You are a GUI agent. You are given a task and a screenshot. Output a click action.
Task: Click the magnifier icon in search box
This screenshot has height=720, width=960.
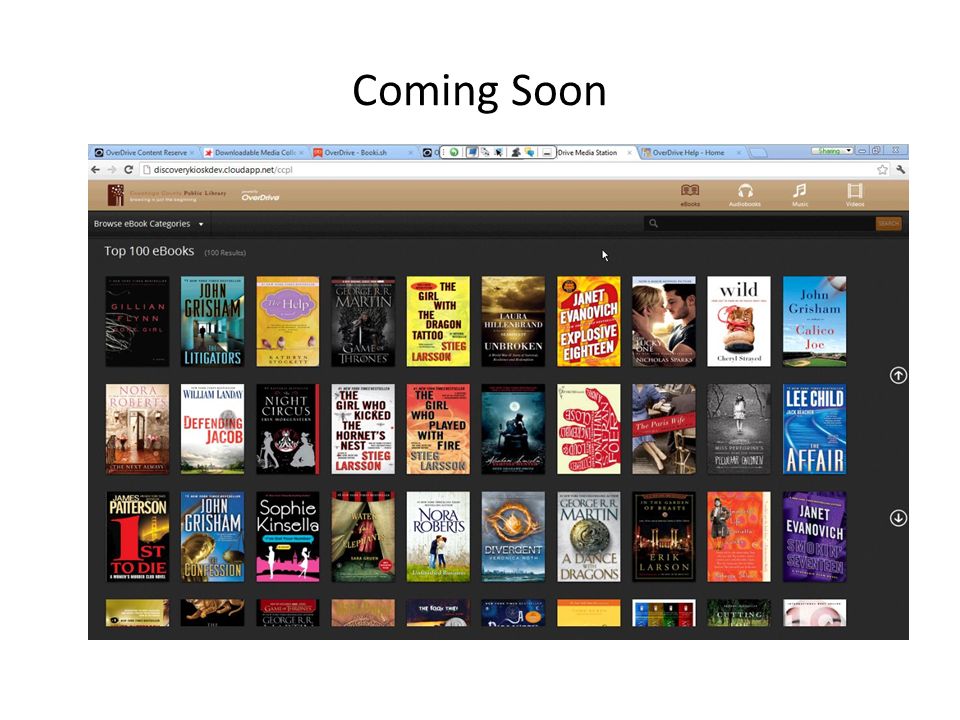653,223
